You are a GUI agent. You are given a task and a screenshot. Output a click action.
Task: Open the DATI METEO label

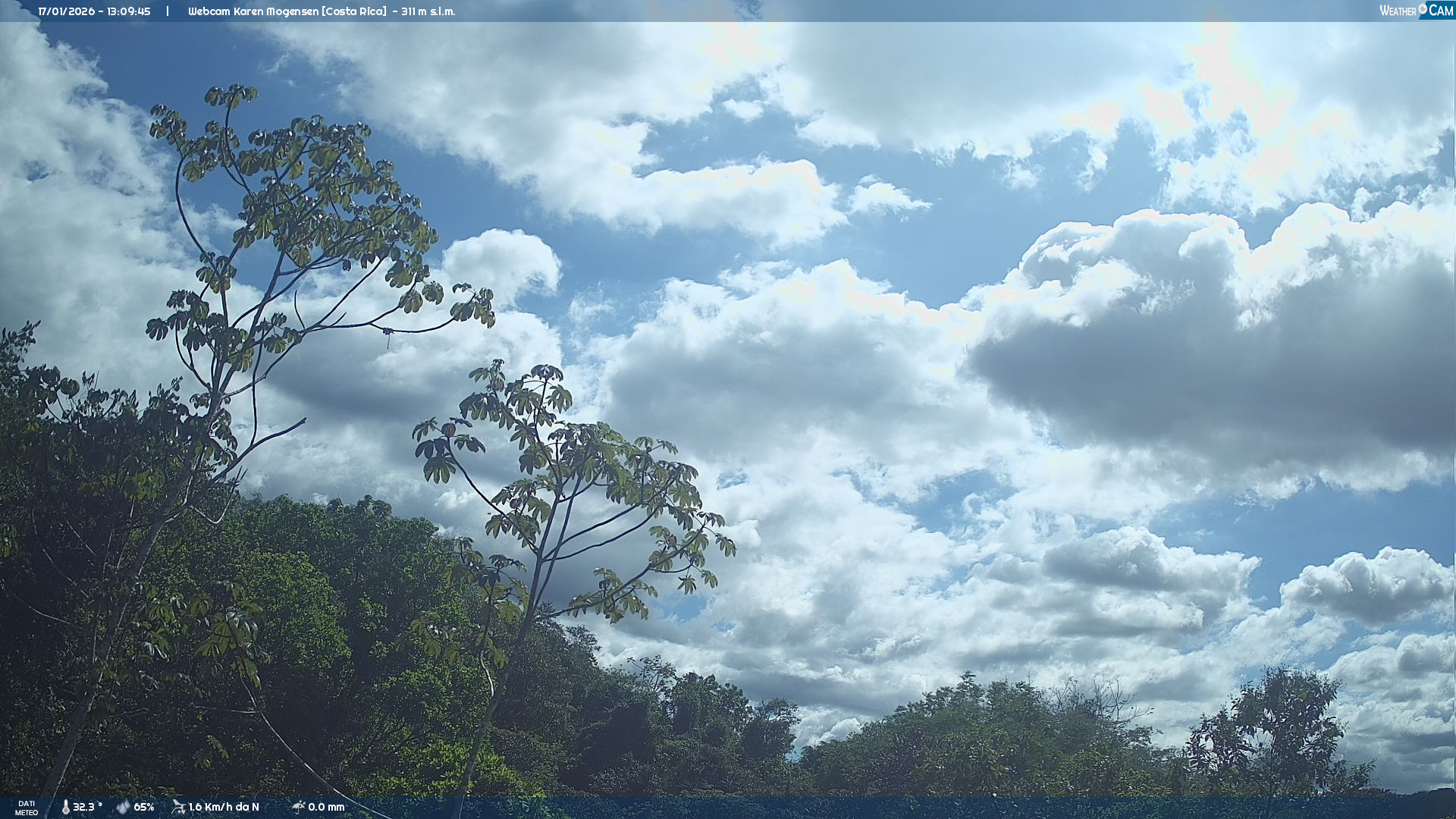tap(27, 808)
